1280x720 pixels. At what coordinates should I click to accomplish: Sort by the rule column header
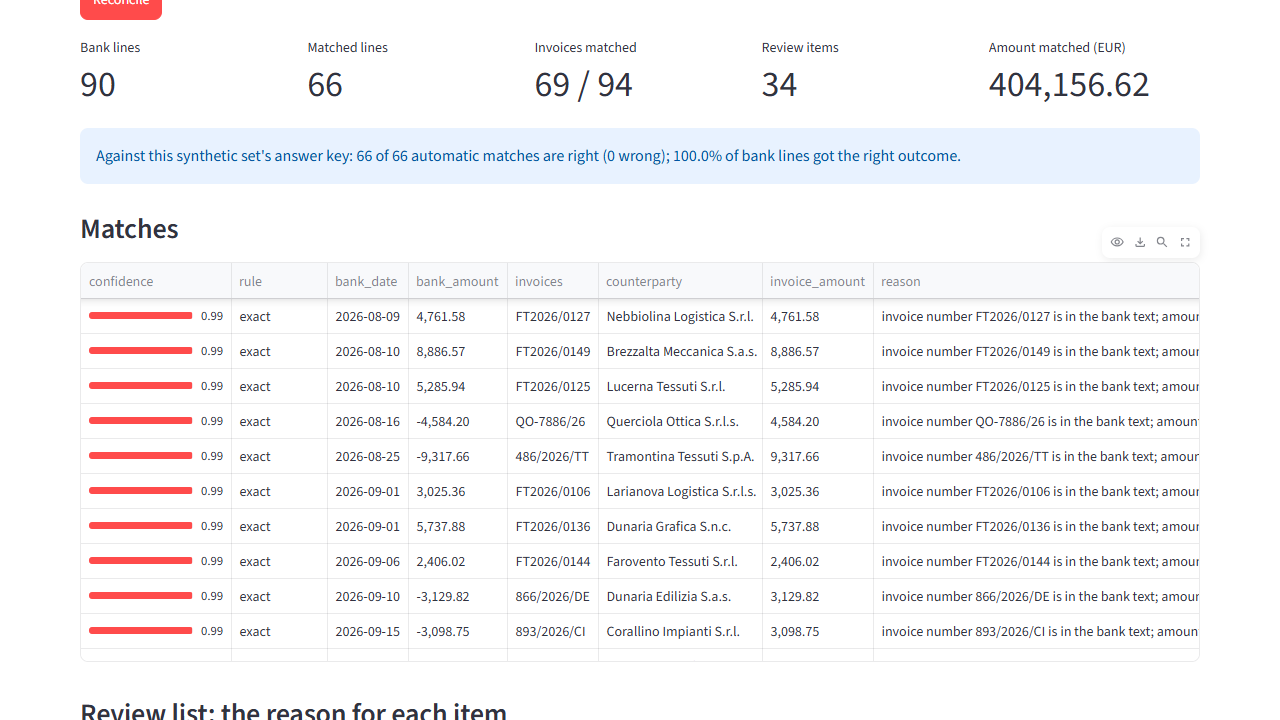(x=279, y=281)
